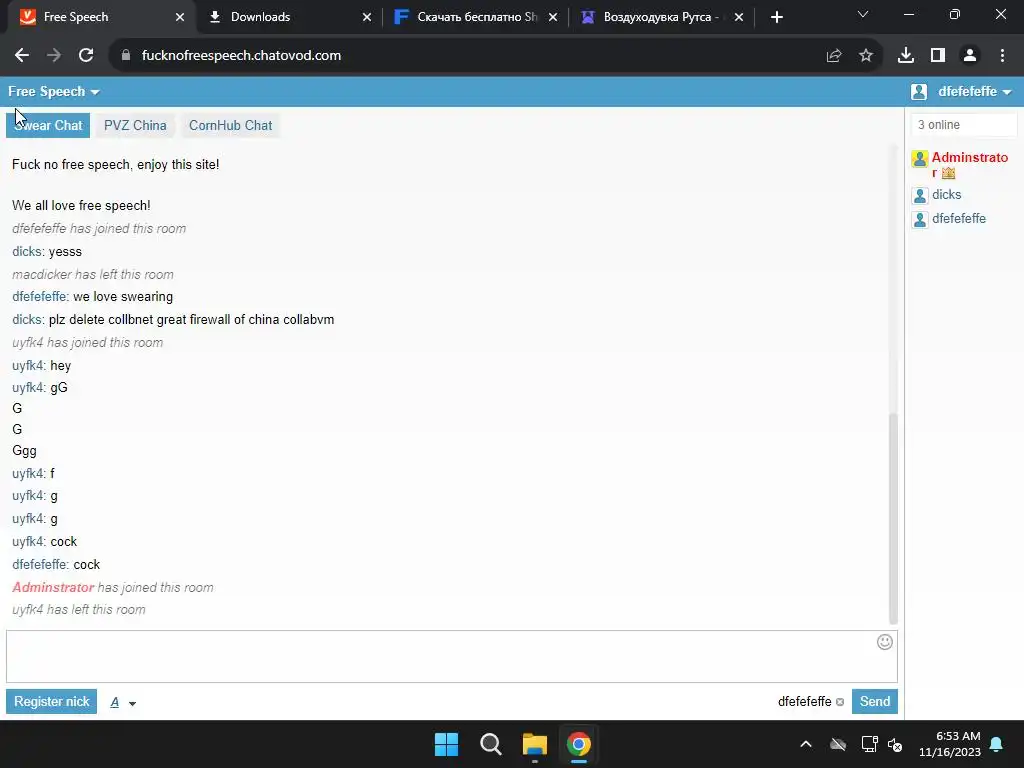
Task: Close the Воздуходувка Рутса browser tab
Action: click(739, 17)
